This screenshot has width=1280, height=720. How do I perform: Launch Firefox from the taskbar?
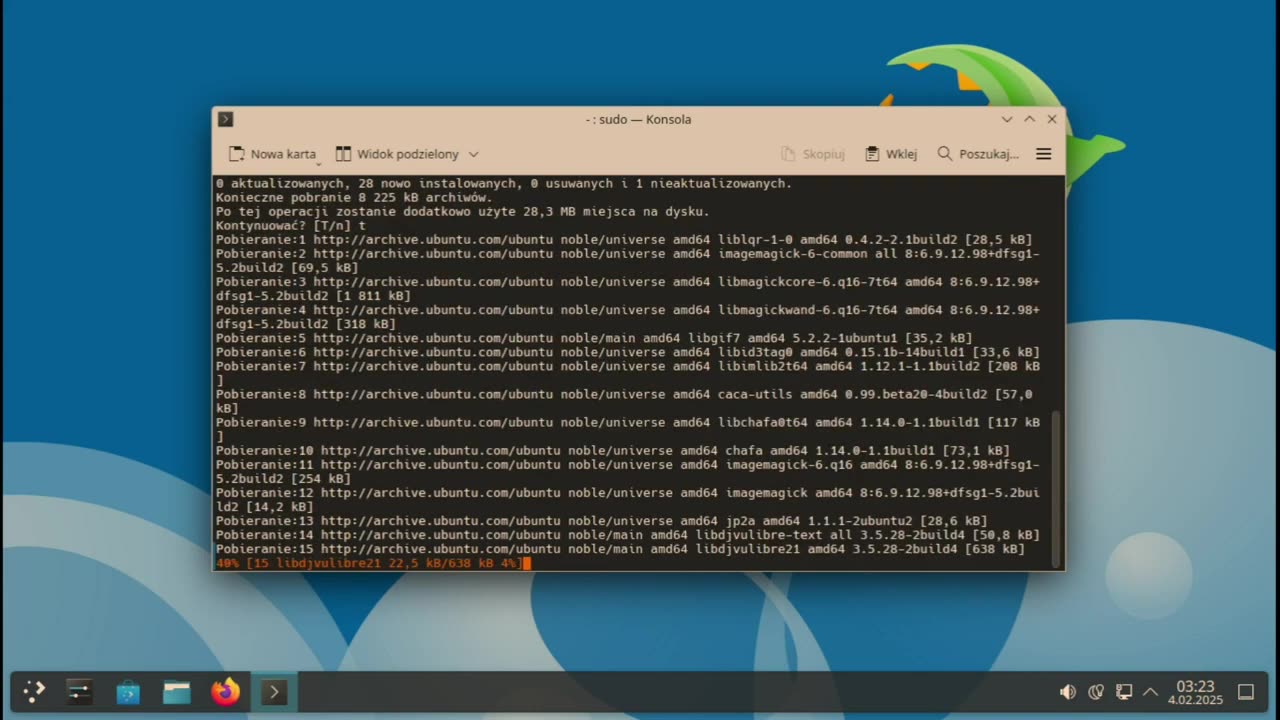point(226,692)
